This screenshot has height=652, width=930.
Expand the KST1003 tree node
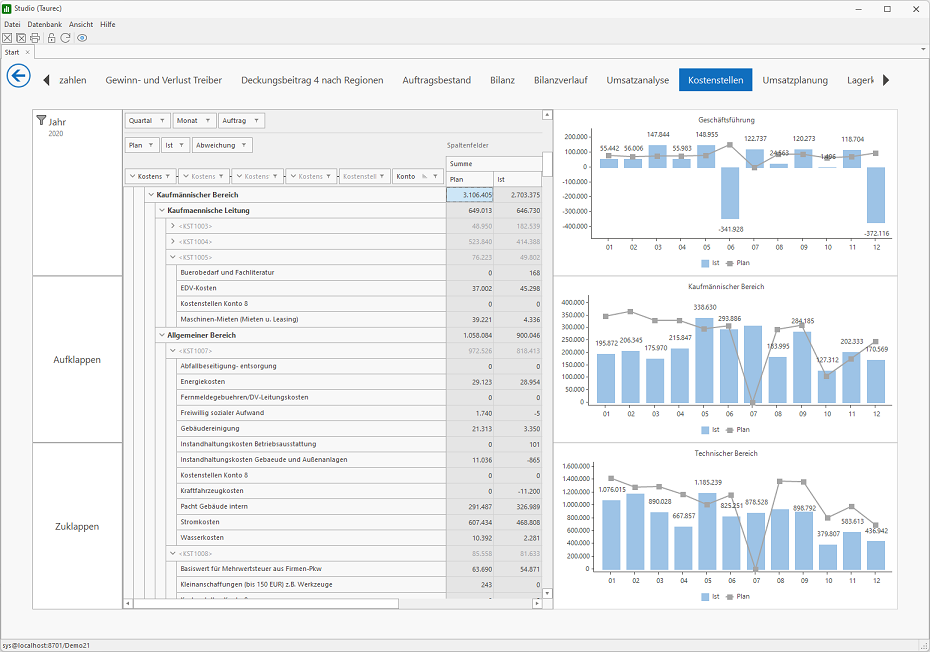point(173,226)
